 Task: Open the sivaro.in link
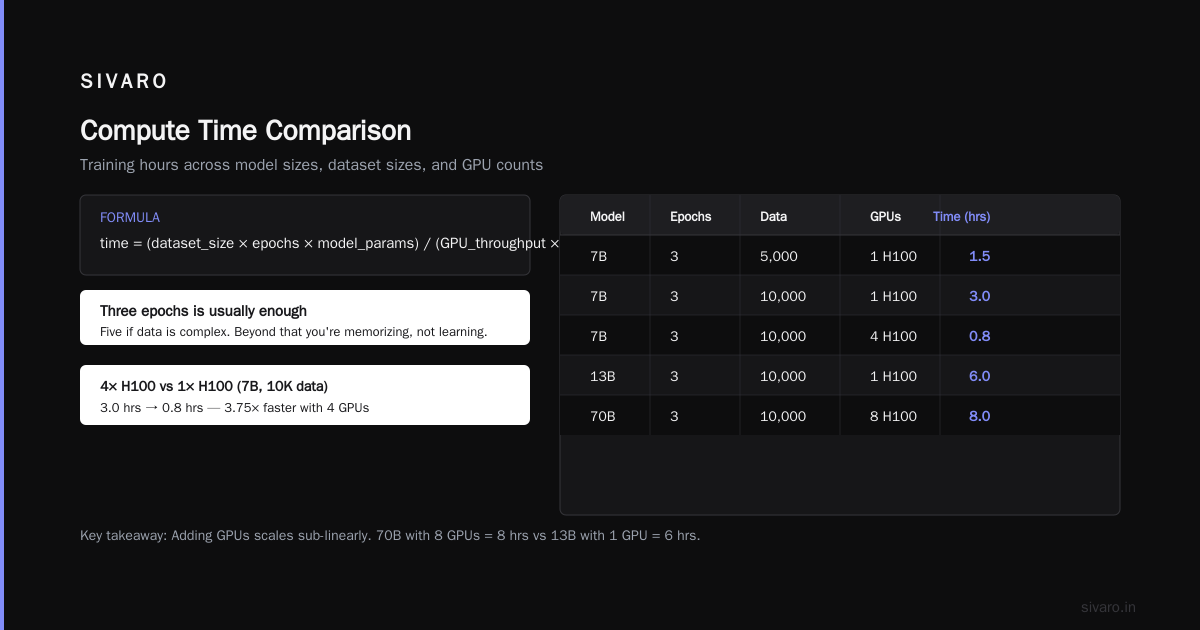pyautogui.click(x=1108, y=607)
